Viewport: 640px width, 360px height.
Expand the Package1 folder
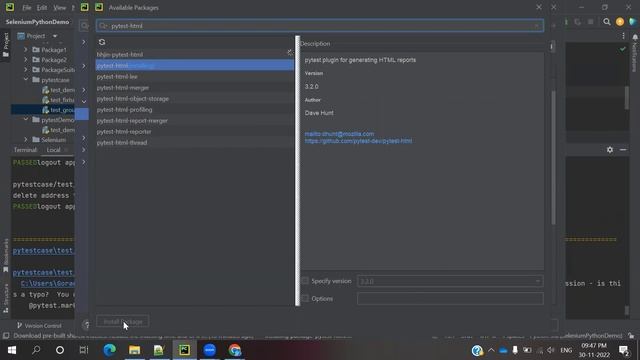26,50
